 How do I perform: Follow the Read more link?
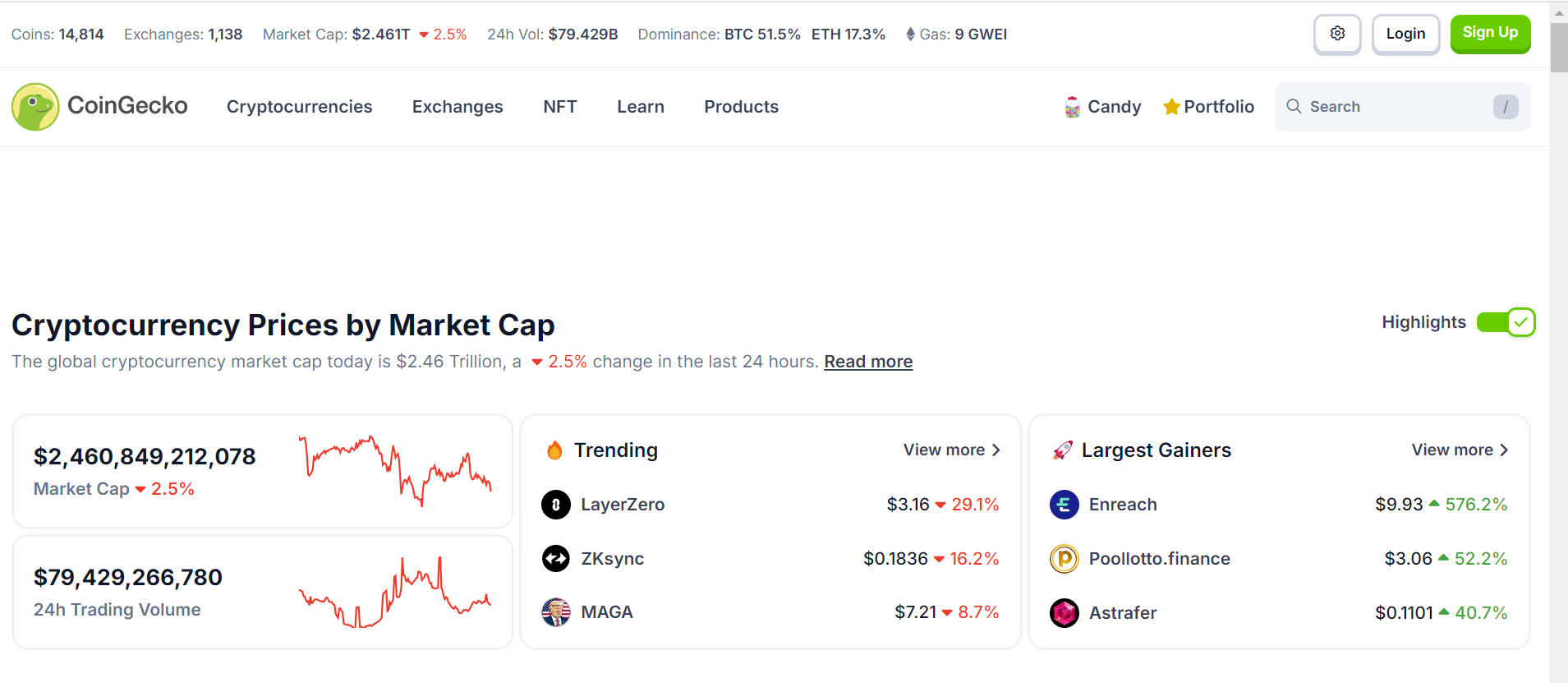pyautogui.click(x=868, y=362)
